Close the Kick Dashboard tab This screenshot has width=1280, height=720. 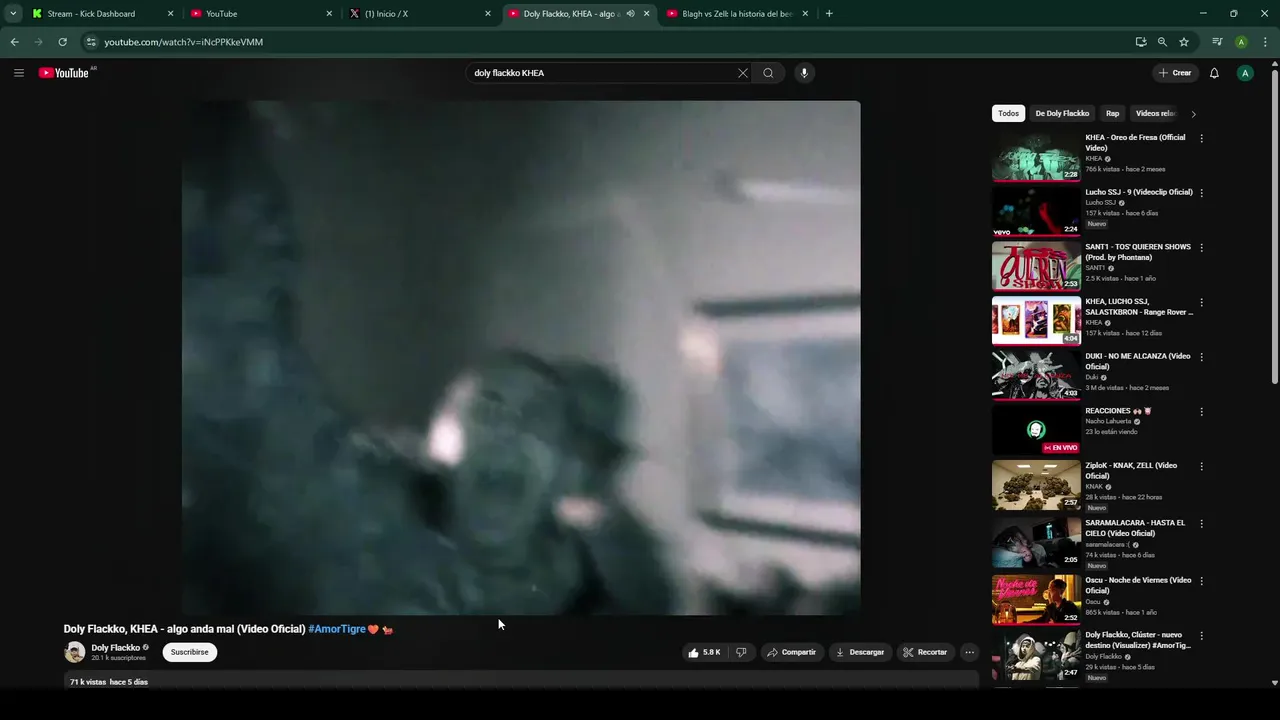pyautogui.click(x=170, y=14)
